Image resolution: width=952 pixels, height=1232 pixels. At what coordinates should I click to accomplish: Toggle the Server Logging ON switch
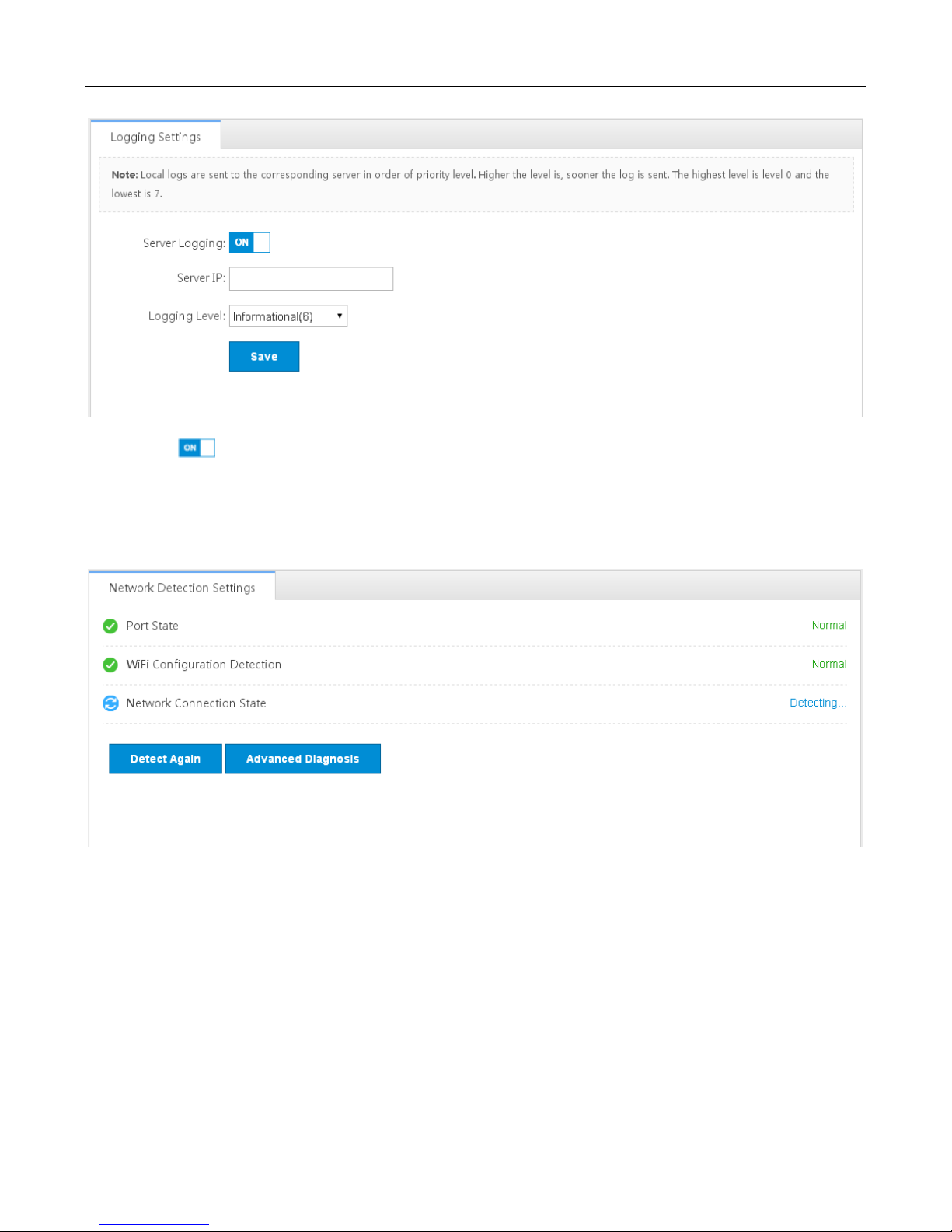tap(249, 243)
